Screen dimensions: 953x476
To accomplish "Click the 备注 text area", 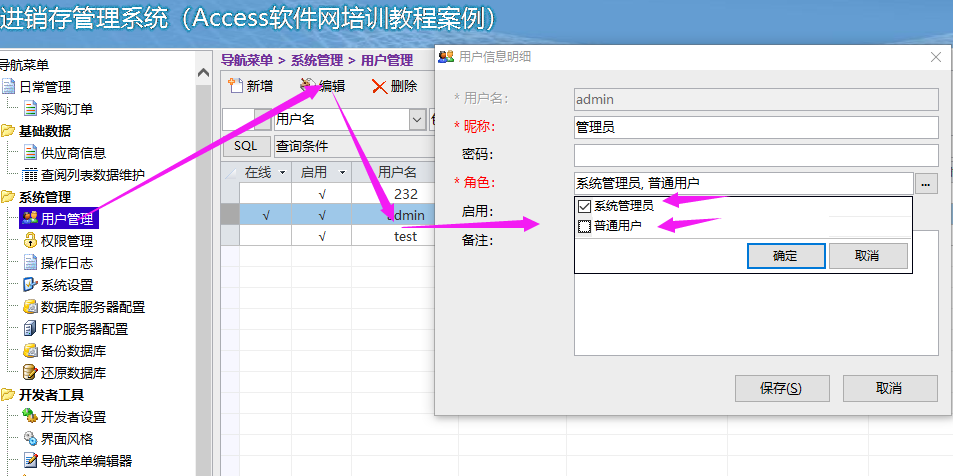I will 756,292.
